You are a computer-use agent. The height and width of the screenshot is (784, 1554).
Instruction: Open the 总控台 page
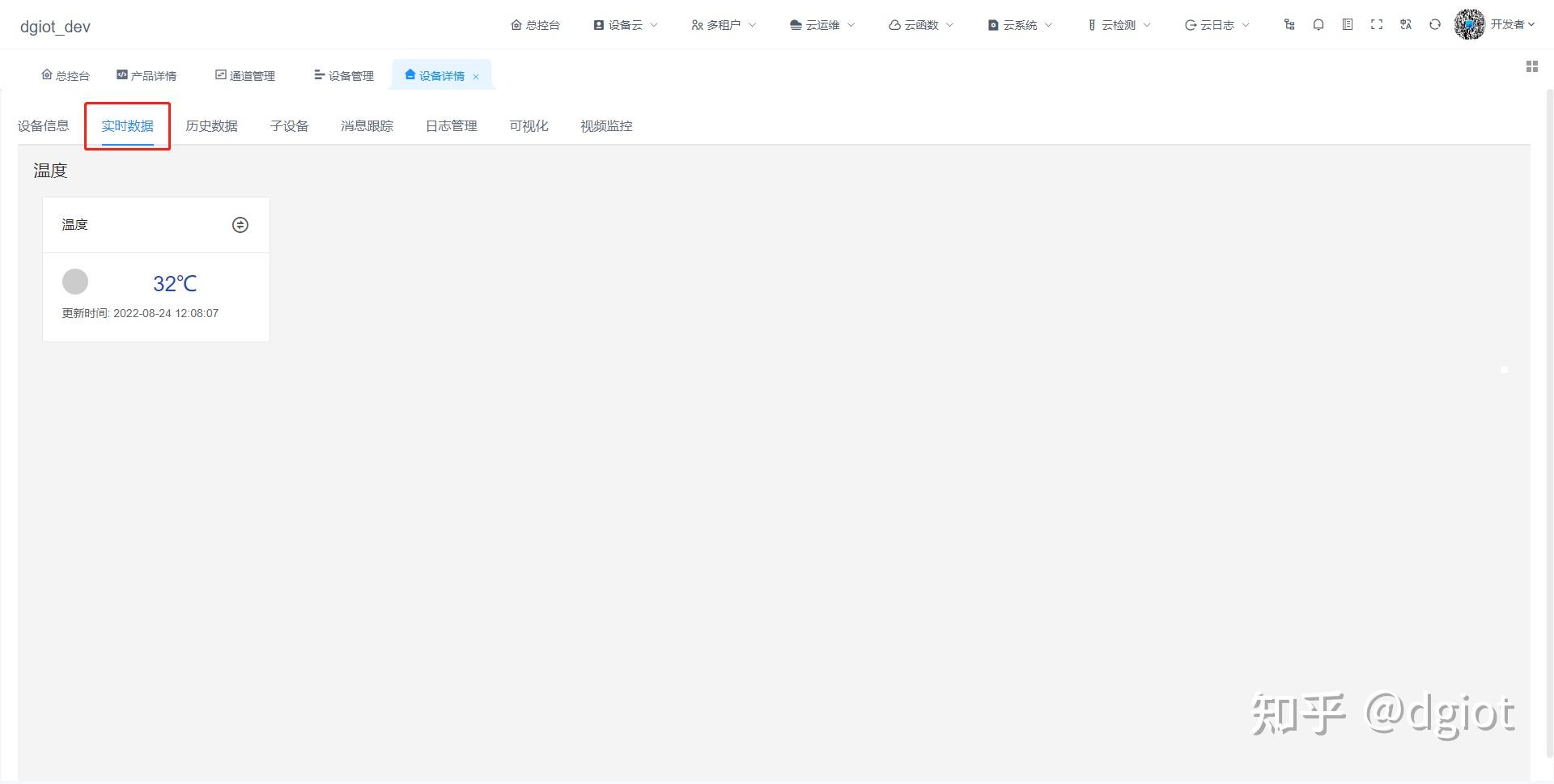click(65, 74)
